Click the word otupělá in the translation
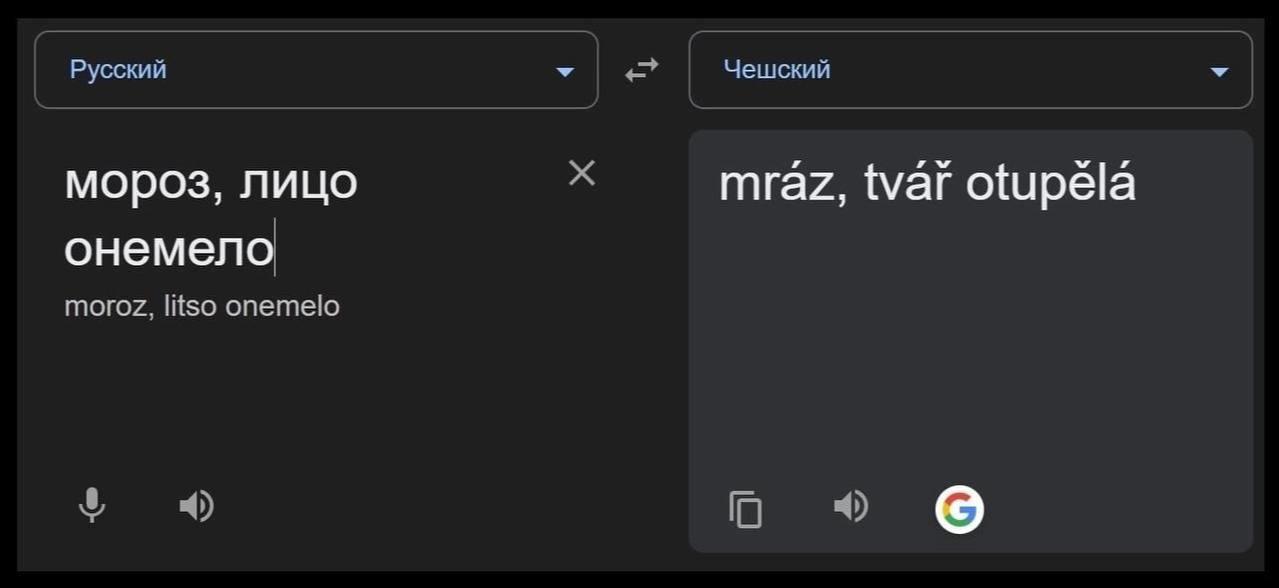Screen dimensions: 1279x588 click(x=1050, y=184)
